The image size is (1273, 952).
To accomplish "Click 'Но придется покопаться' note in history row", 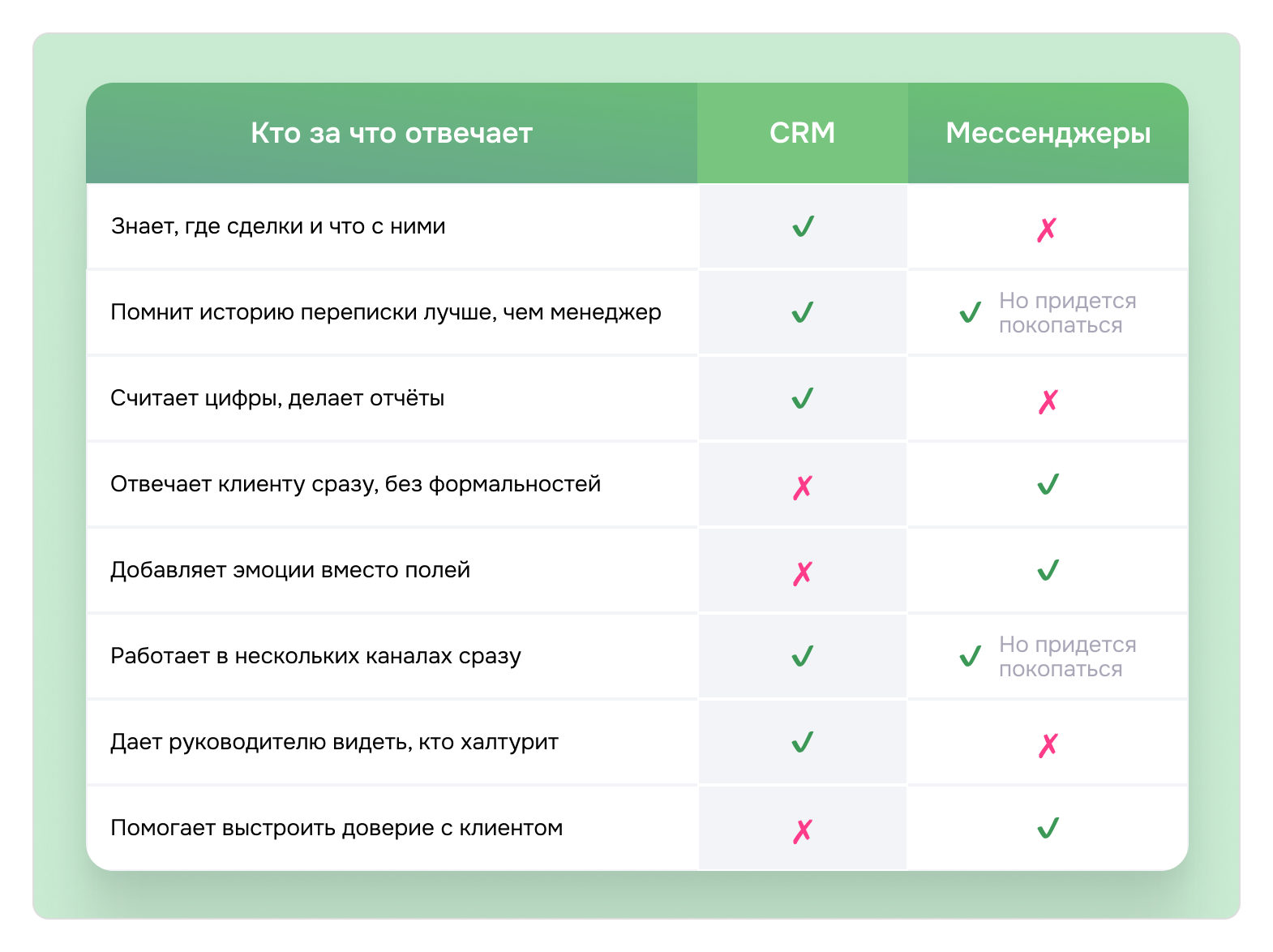I will (1067, 313).
